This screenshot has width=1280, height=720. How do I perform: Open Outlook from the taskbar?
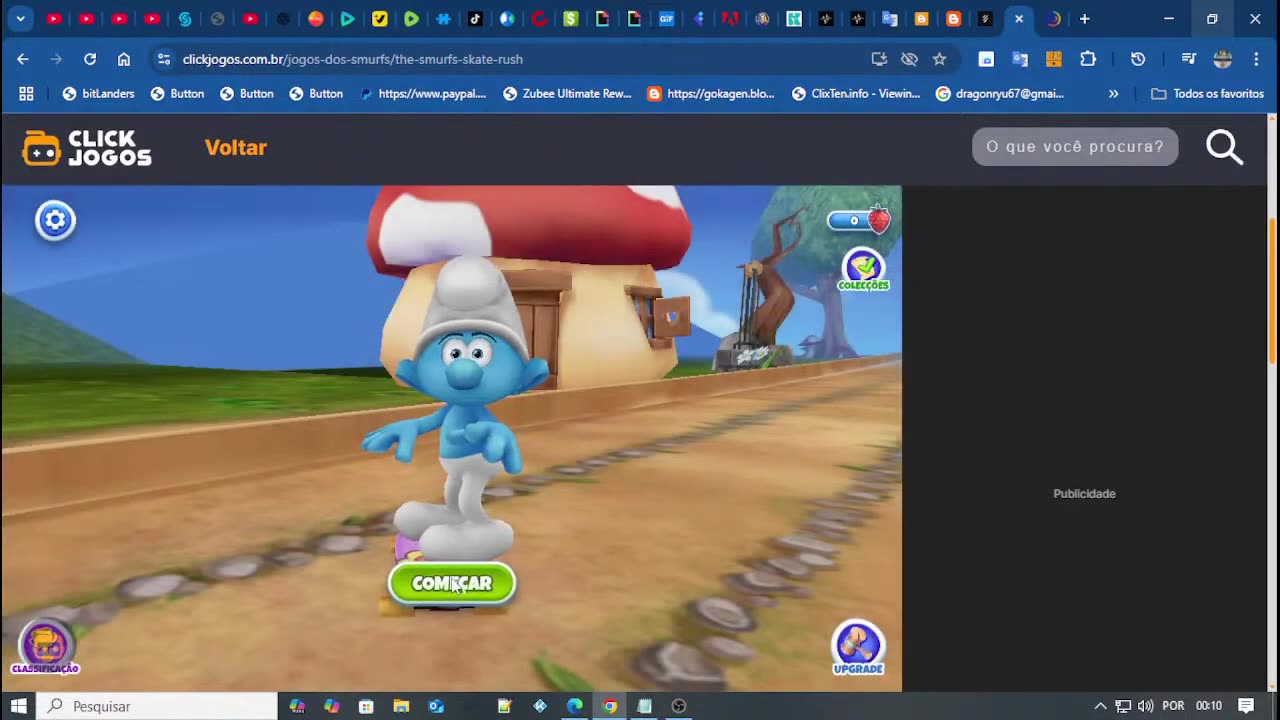pos(436,706)
